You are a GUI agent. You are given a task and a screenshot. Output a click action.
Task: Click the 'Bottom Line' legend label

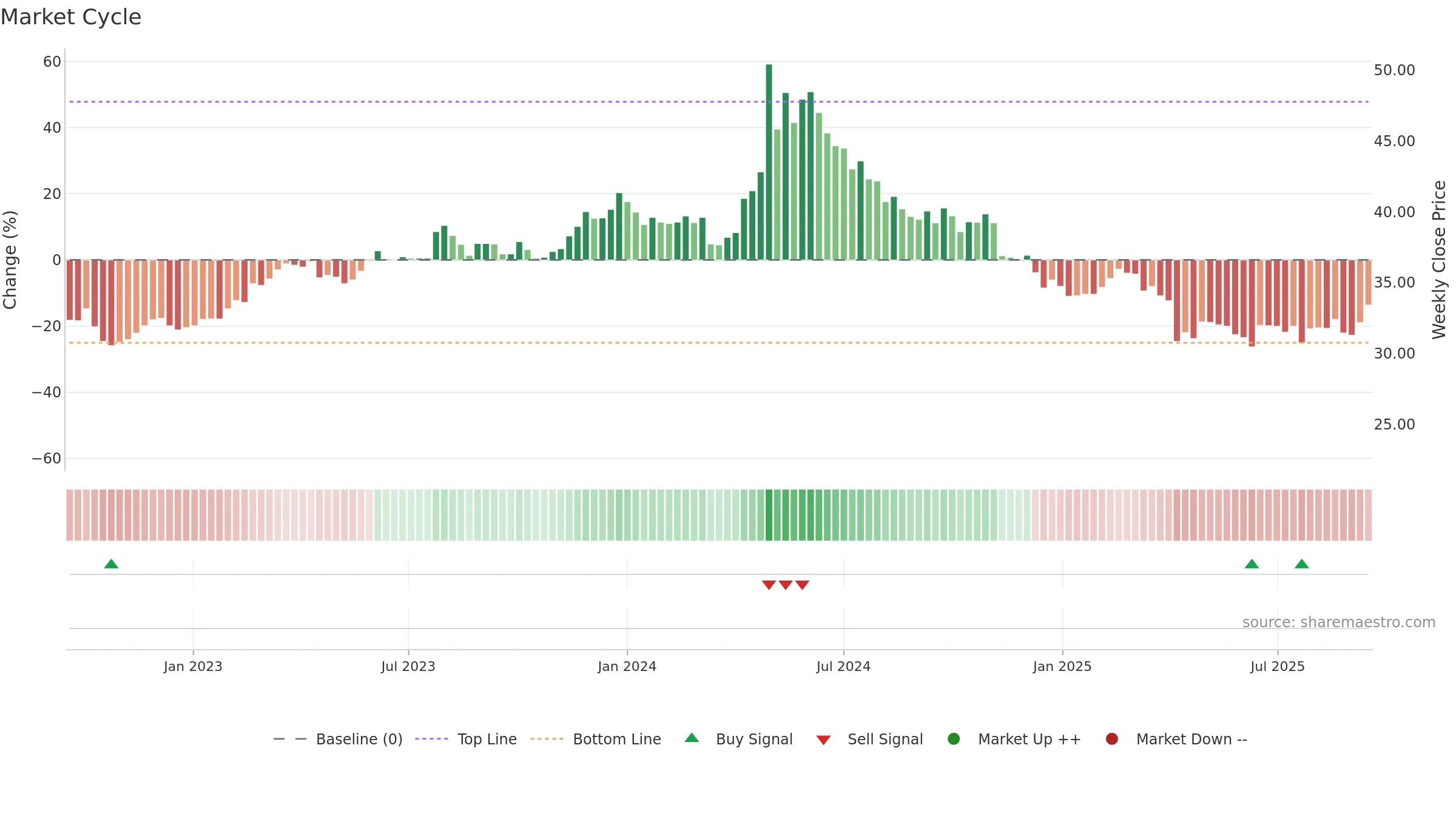click(x=617, y=739)
